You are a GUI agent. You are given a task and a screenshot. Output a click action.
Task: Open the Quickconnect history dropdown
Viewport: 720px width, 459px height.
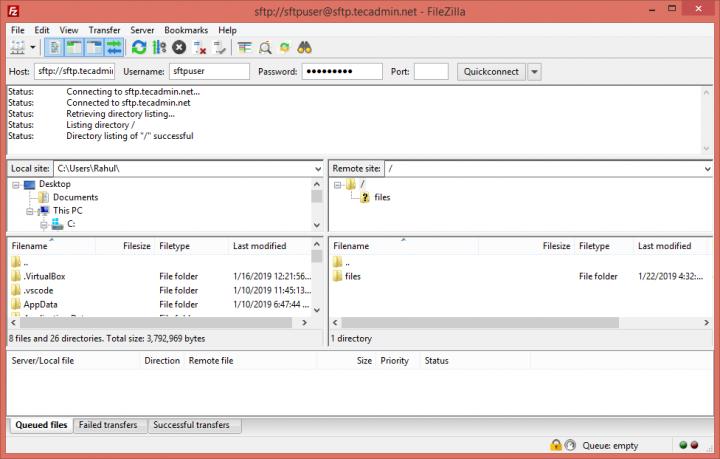[534, 72]
